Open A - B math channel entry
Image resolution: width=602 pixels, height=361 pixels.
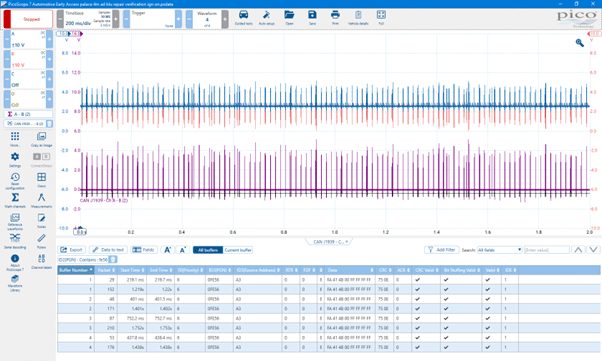click(x=28, y=114)
